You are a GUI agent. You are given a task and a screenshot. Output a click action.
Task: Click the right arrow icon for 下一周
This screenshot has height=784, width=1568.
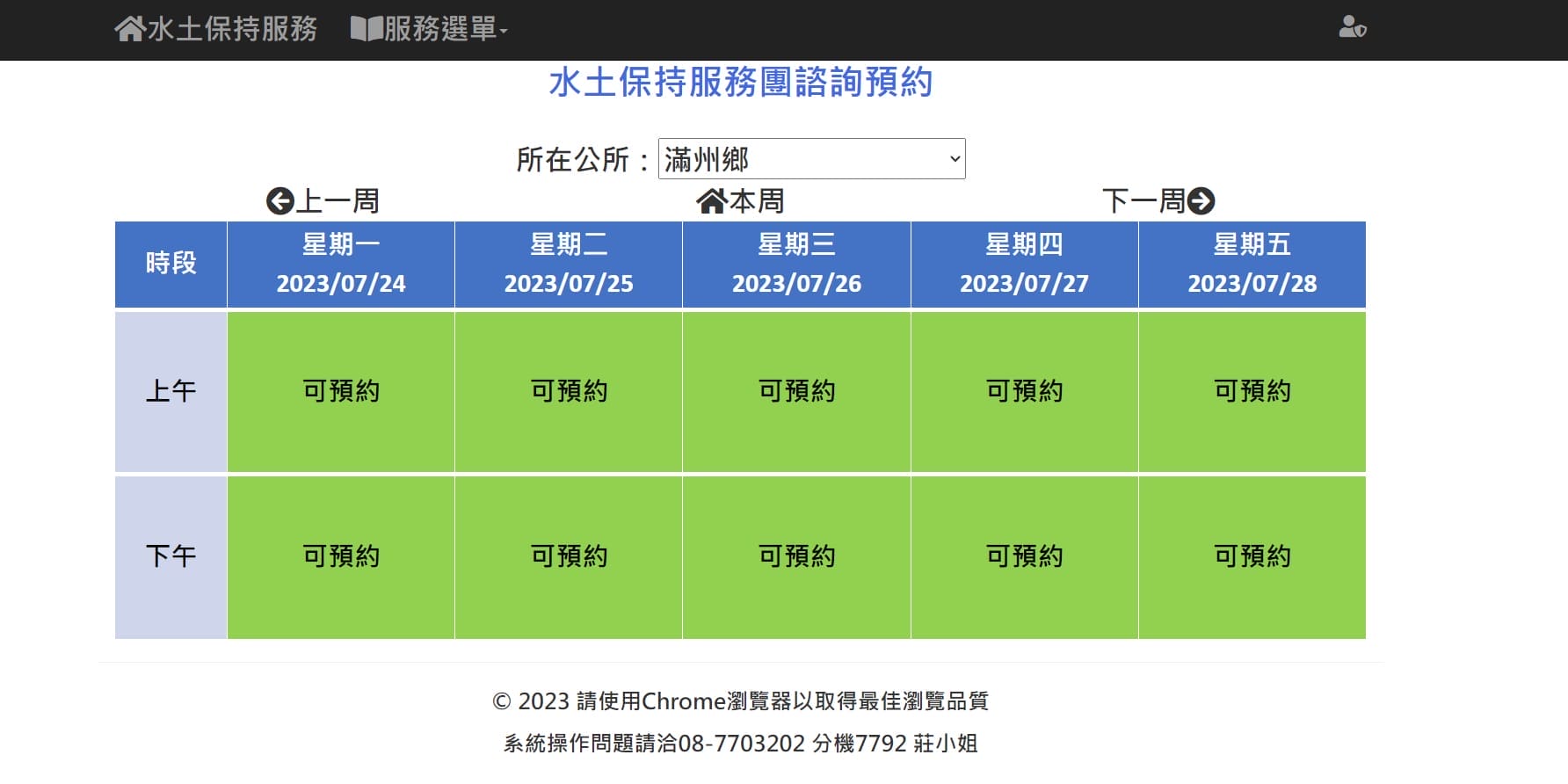coord(1201,201)
